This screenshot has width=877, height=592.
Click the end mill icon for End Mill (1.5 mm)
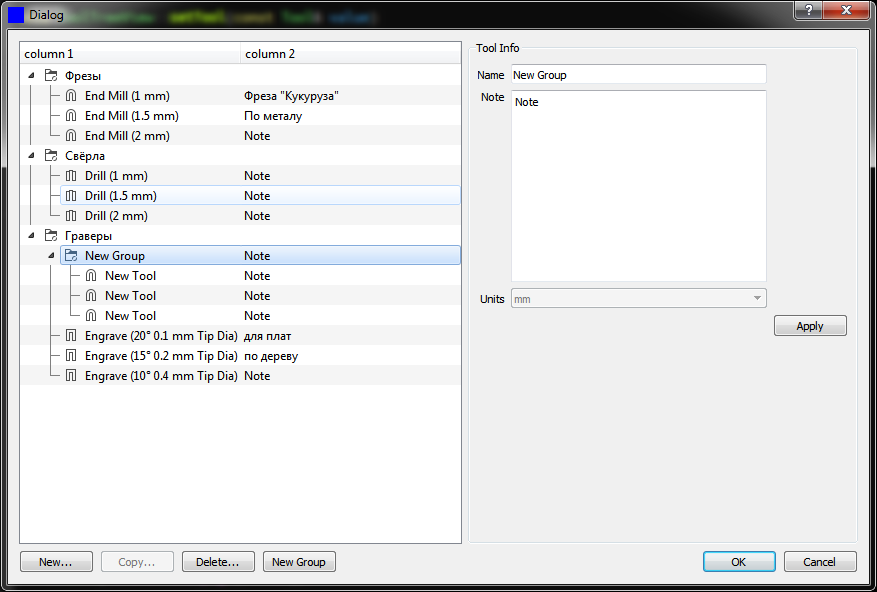click(71, 116)
